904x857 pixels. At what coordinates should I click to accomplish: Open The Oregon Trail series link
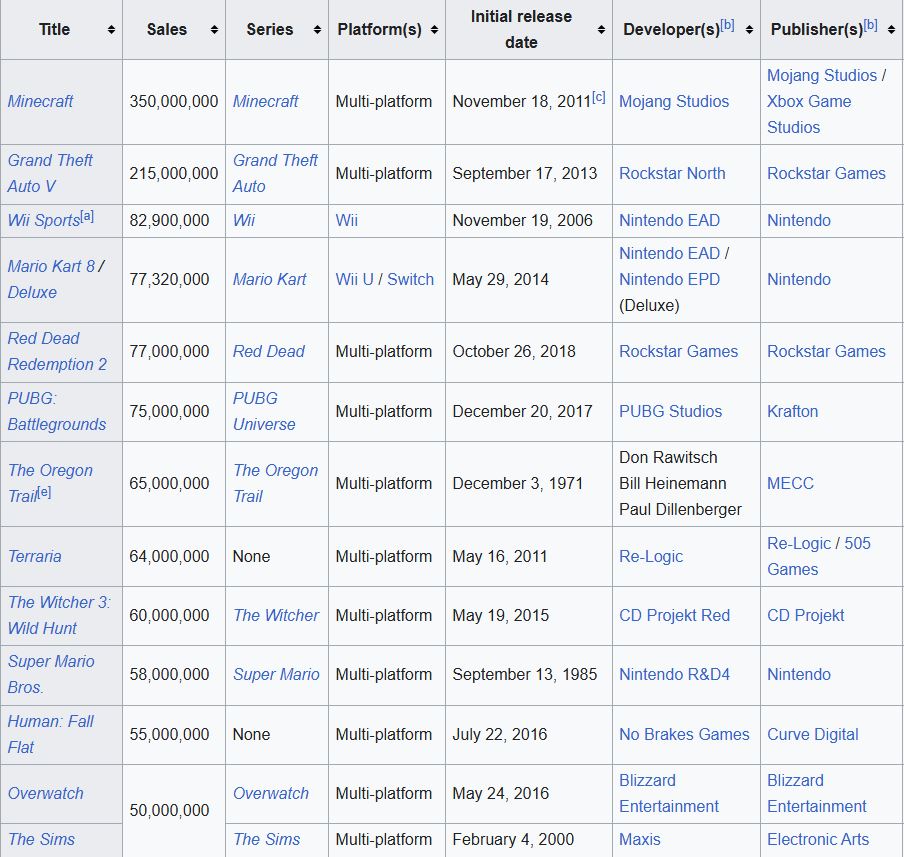276,483
